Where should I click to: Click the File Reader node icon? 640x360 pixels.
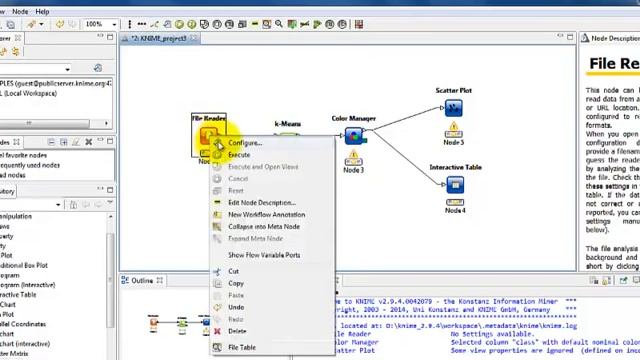[209, 136]
